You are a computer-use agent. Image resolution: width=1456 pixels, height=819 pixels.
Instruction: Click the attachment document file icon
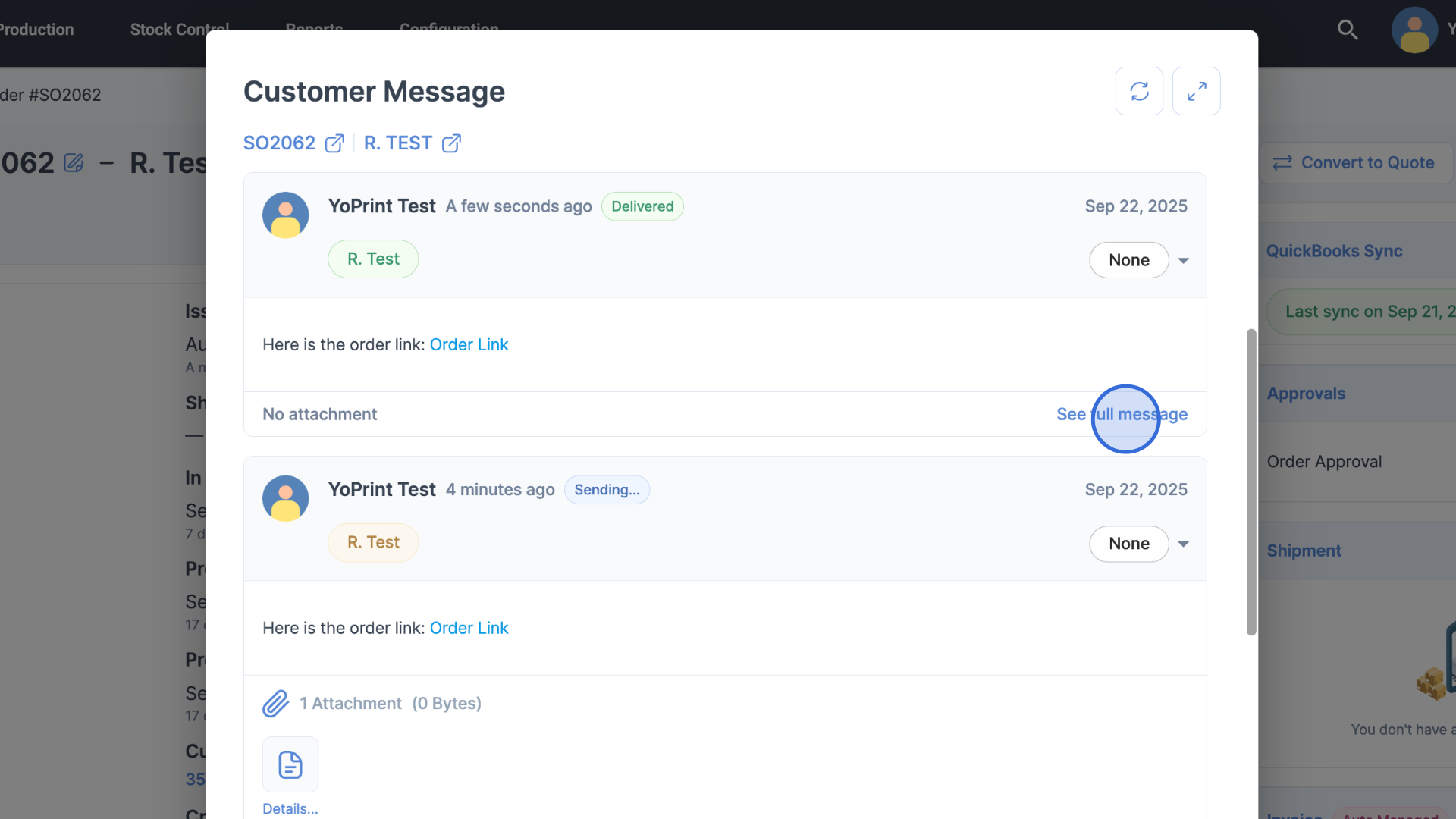coord(290,764)
